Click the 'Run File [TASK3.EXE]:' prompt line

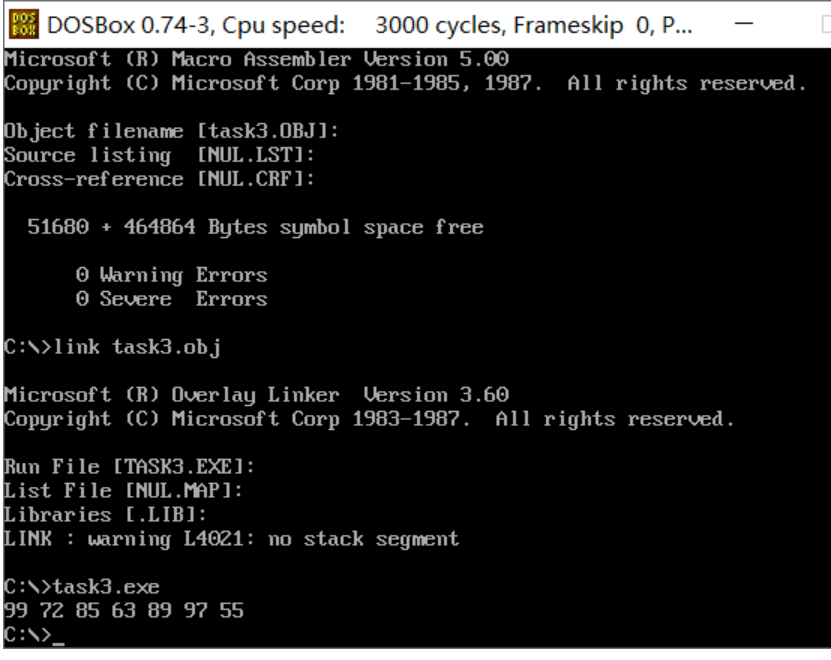coord(129,467)
